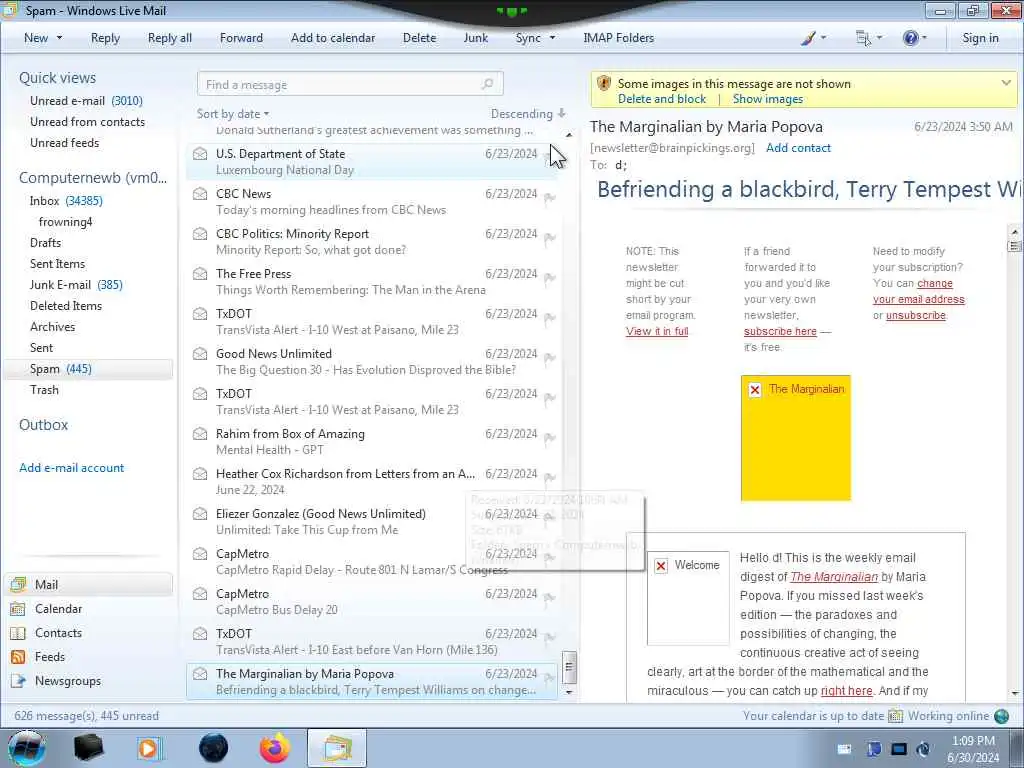Image resolution: width=1024 pixels, height=768 pixels.
Task: Open the blue help question-mark icon
Action: pyautogui.click(x=910, y=39)
